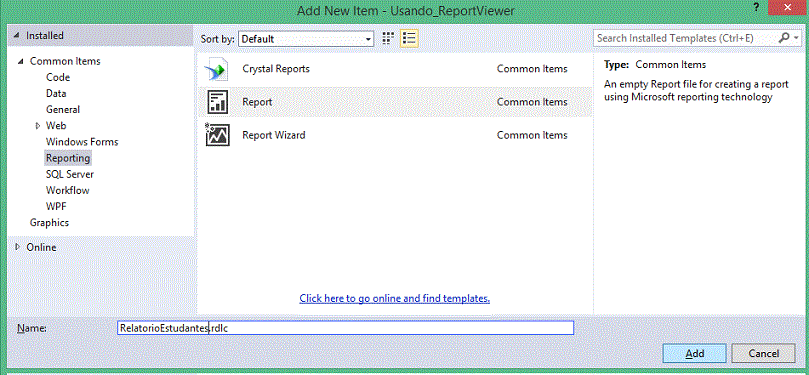Click into the Name text field
This screenshot has width=809, height=375.
345,328
